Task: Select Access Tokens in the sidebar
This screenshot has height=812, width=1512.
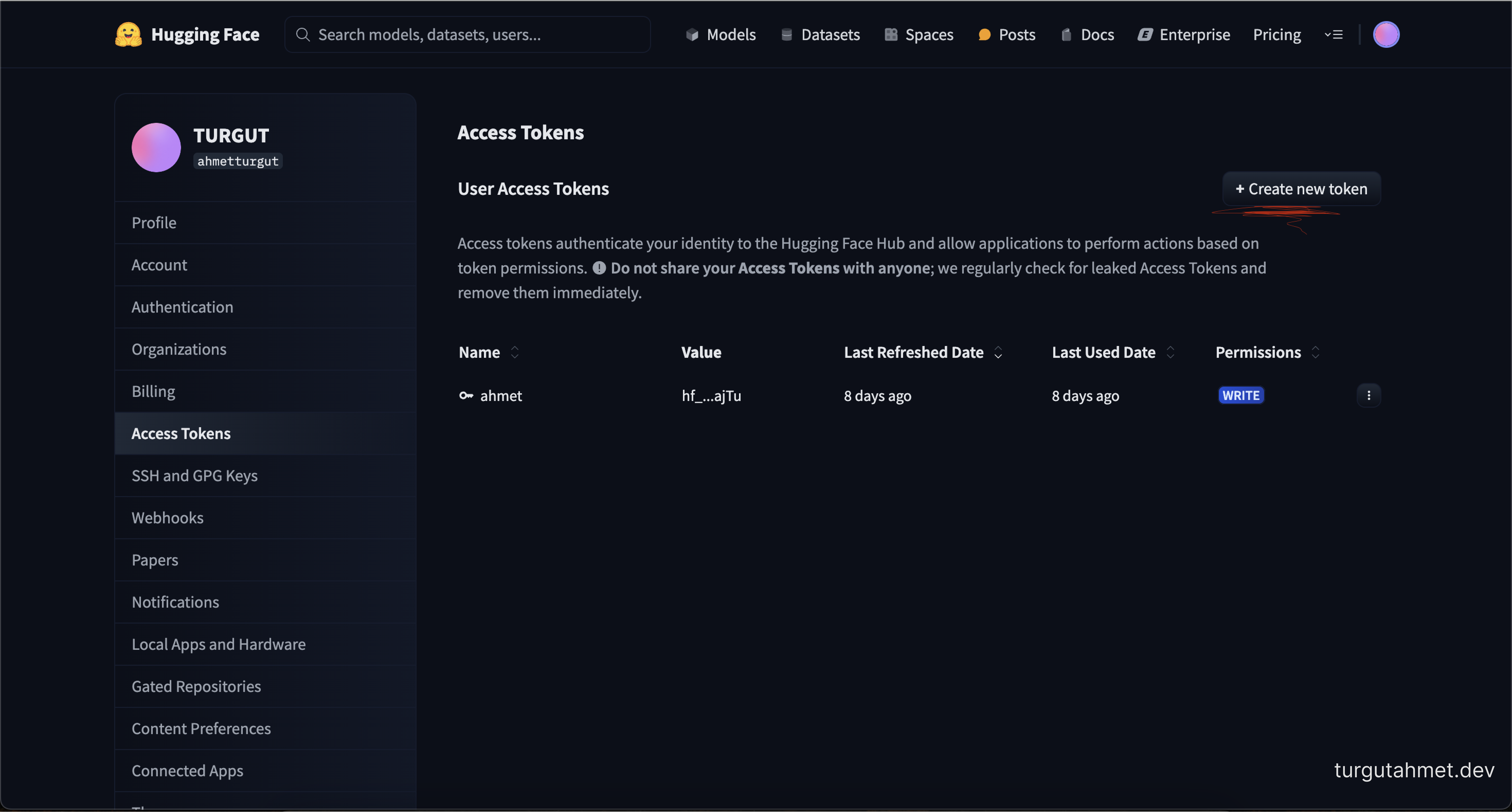Action: tap(265, 434)
